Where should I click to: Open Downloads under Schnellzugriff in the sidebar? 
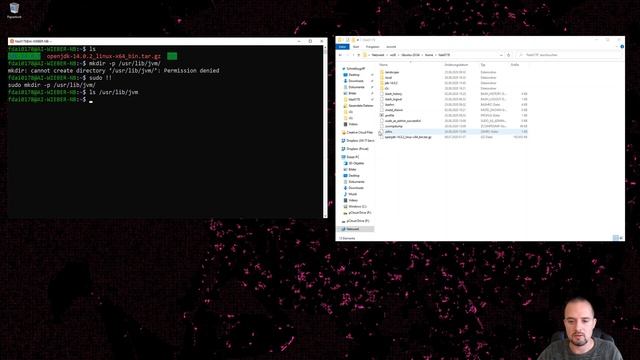(356, 81)
